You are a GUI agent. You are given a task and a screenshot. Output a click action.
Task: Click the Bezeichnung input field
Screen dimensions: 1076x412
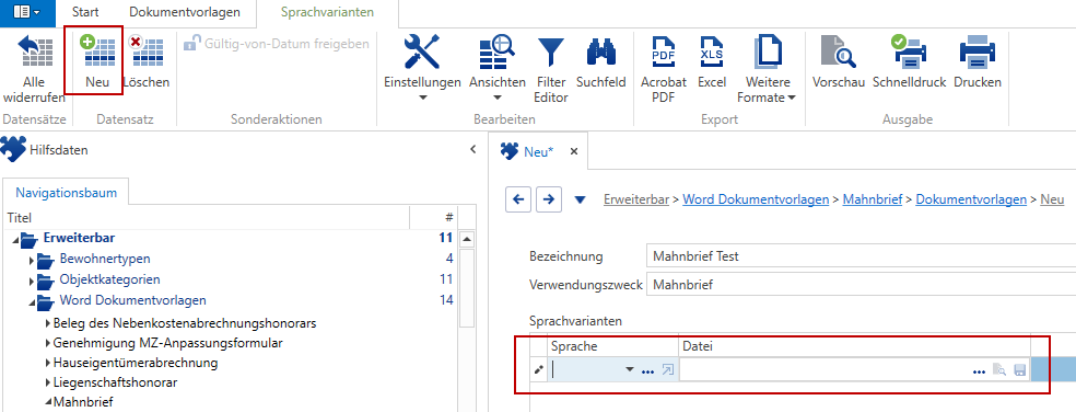coord(861,257)
